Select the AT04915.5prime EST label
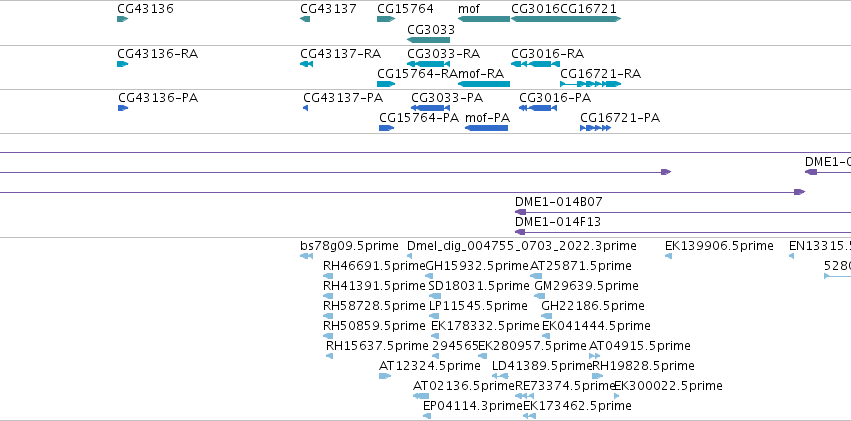This screenshot has height=421, width=851. [x=640, y=346]
